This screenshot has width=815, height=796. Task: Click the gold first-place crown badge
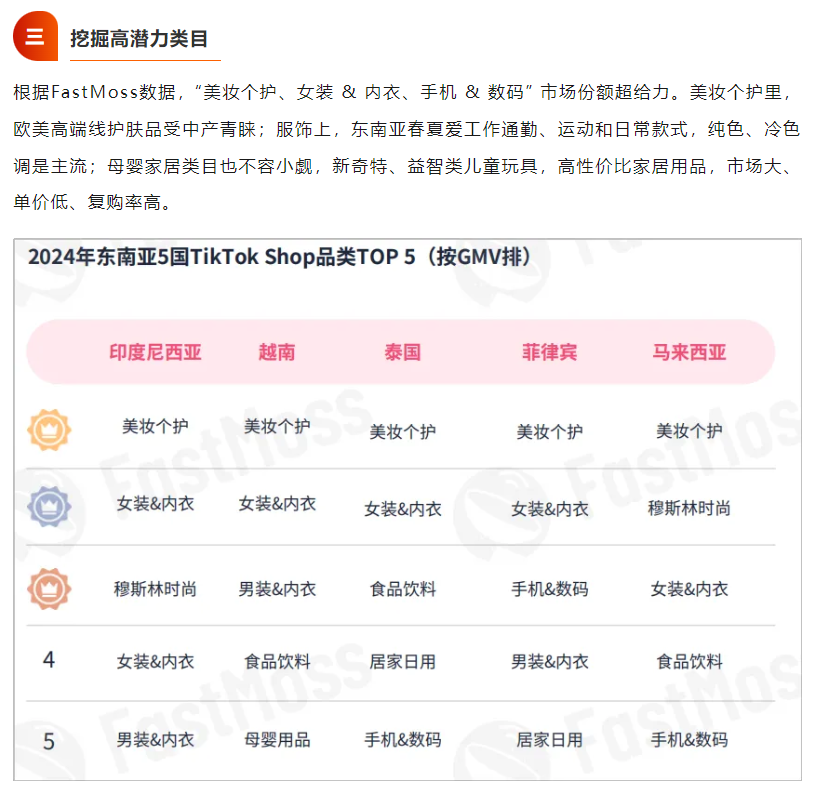point(49,430)
